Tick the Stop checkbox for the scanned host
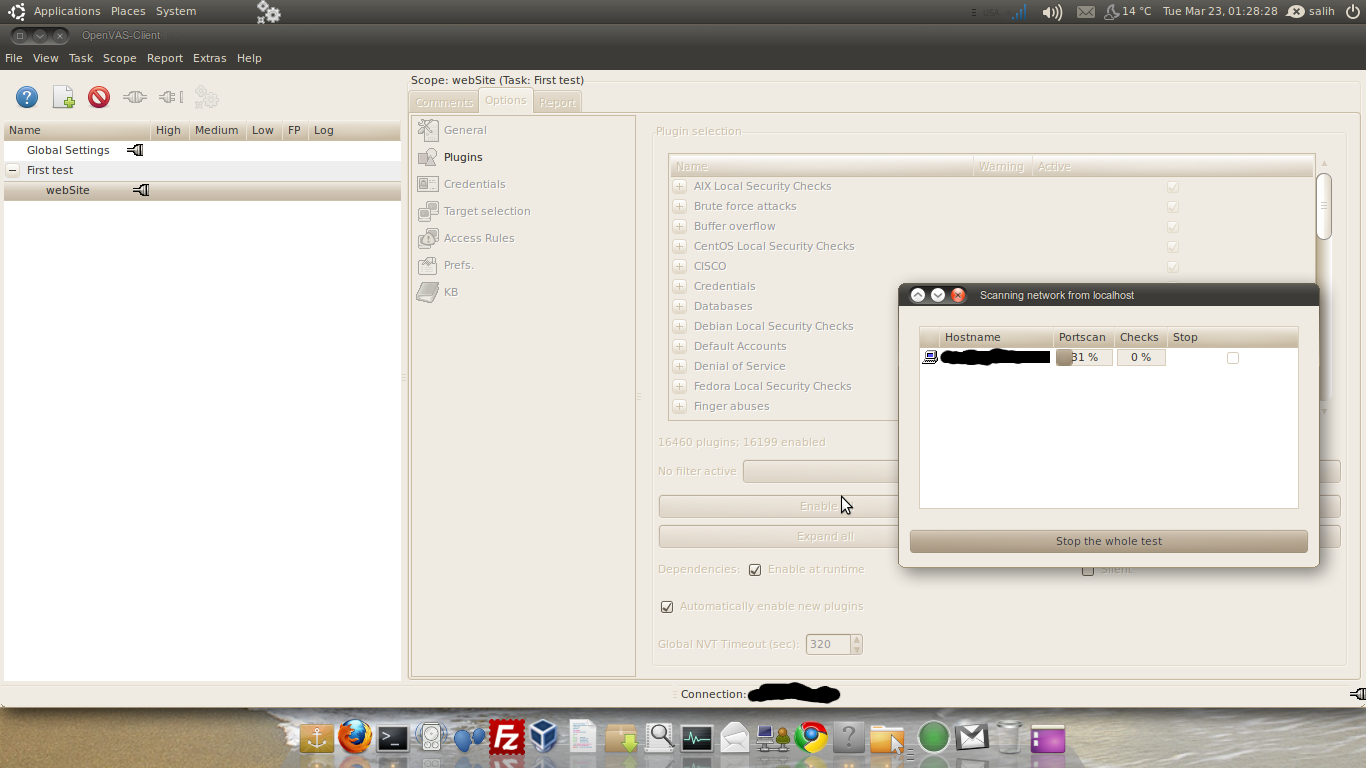Screen dimensions: 1366x768 [1232, 358]
